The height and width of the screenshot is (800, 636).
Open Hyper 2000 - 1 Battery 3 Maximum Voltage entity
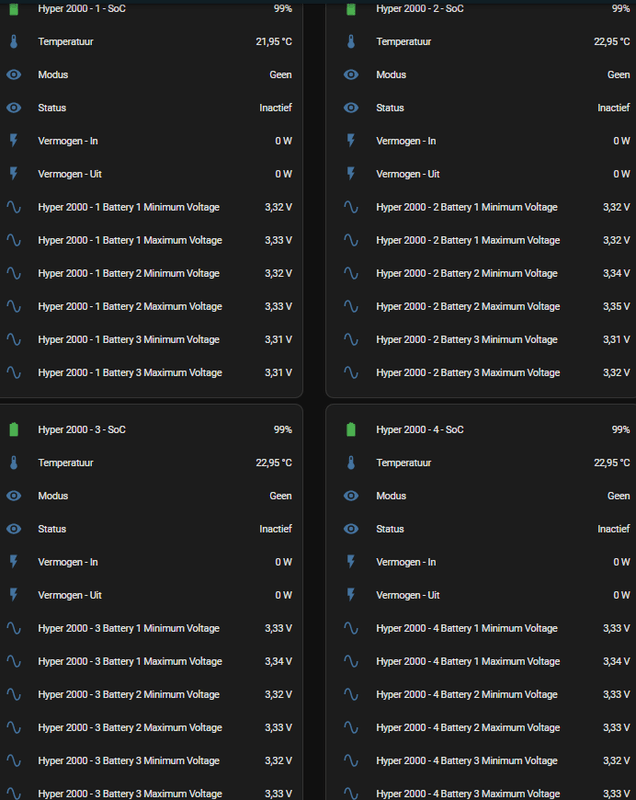click(x=130, y=373)
